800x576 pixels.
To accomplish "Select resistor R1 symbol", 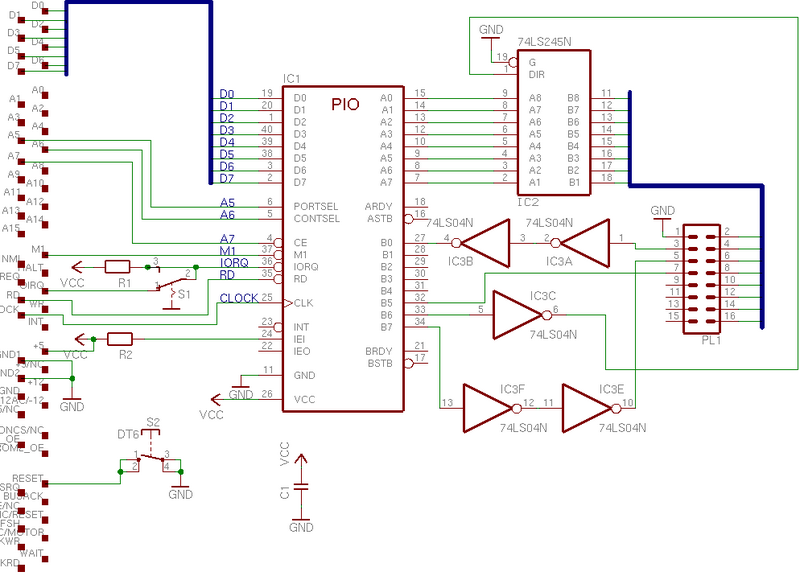I will click(x=117, y=267).
